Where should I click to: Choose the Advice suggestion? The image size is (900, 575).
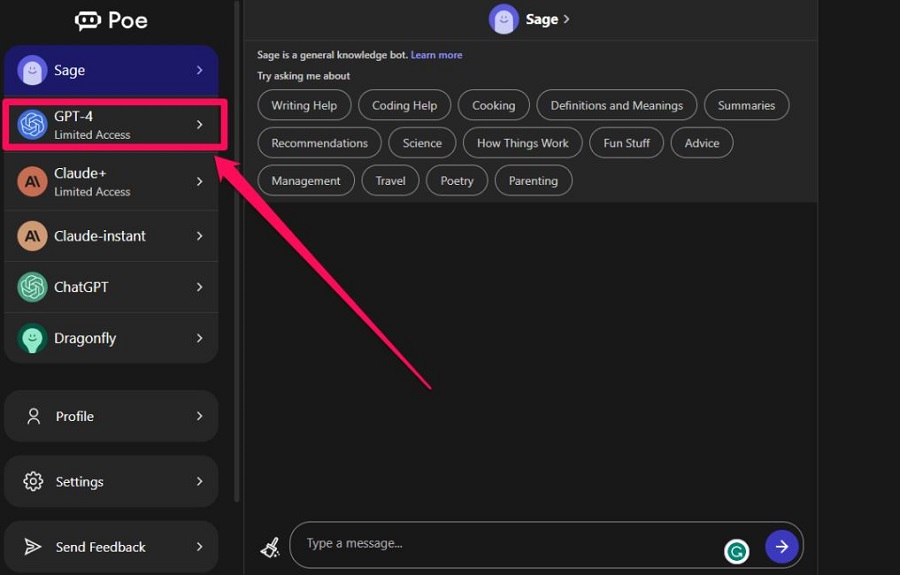point(702,143)
